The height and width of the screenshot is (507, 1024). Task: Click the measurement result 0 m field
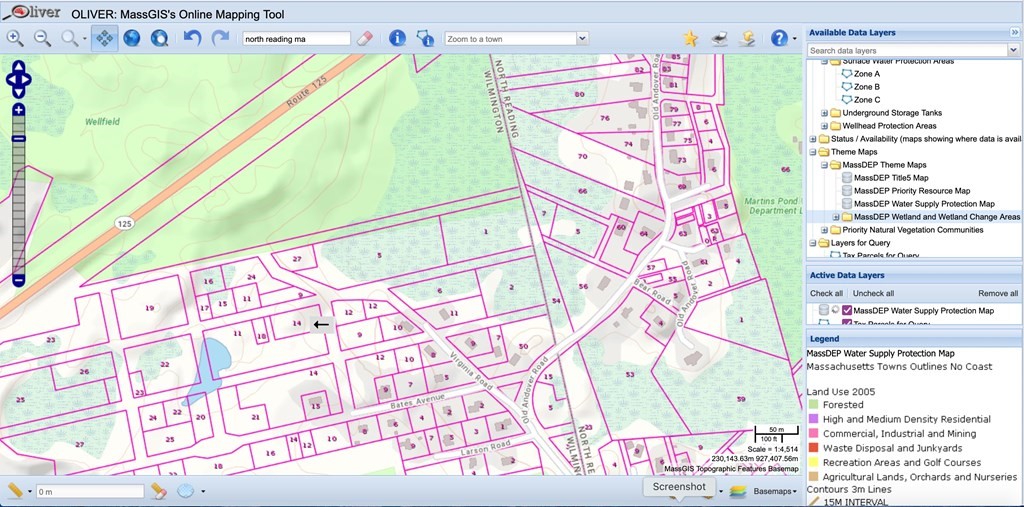pyautogui.click(x=90, y=491)
